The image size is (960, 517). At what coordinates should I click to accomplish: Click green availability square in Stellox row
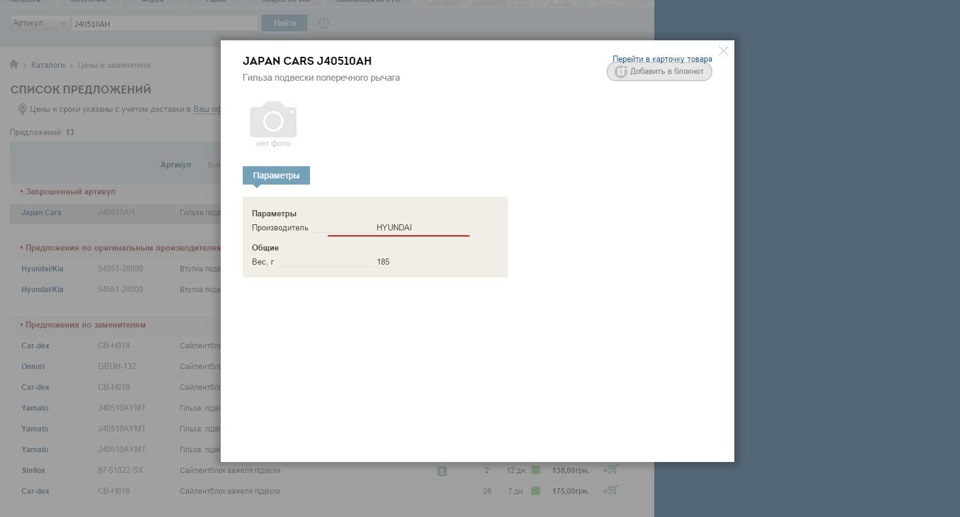536,470
